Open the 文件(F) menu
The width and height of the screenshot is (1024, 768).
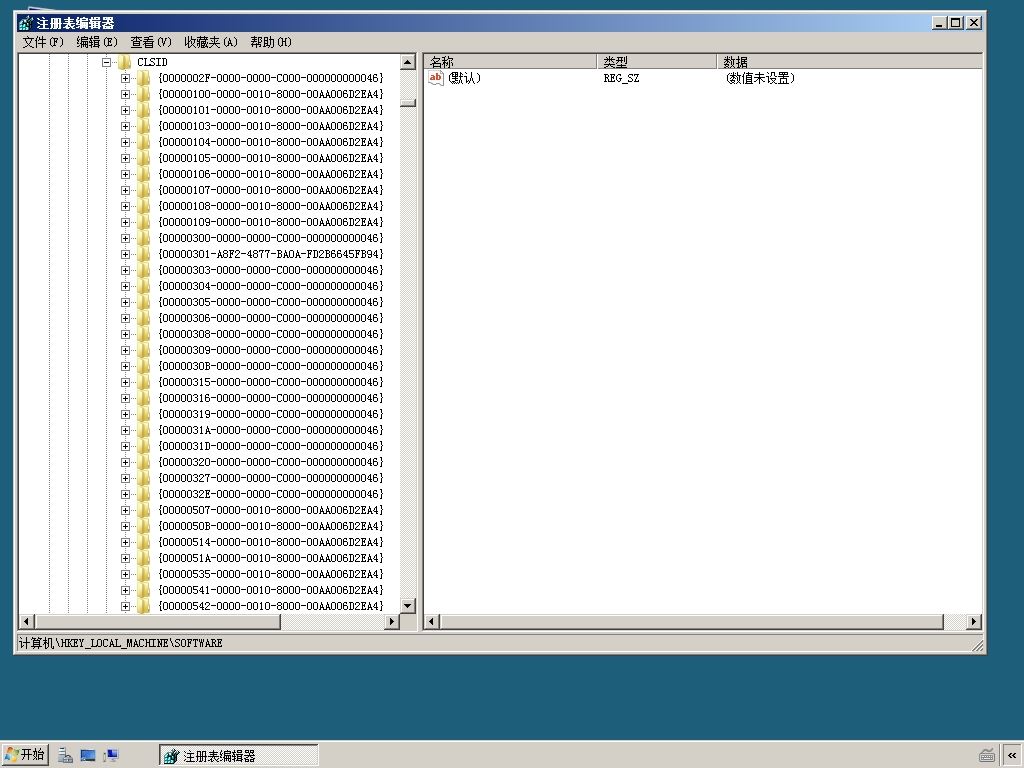42,42
